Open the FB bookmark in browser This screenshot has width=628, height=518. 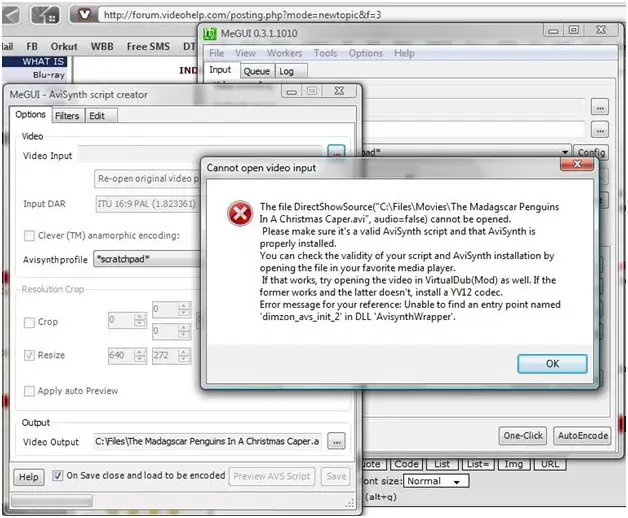click(32, 46)
